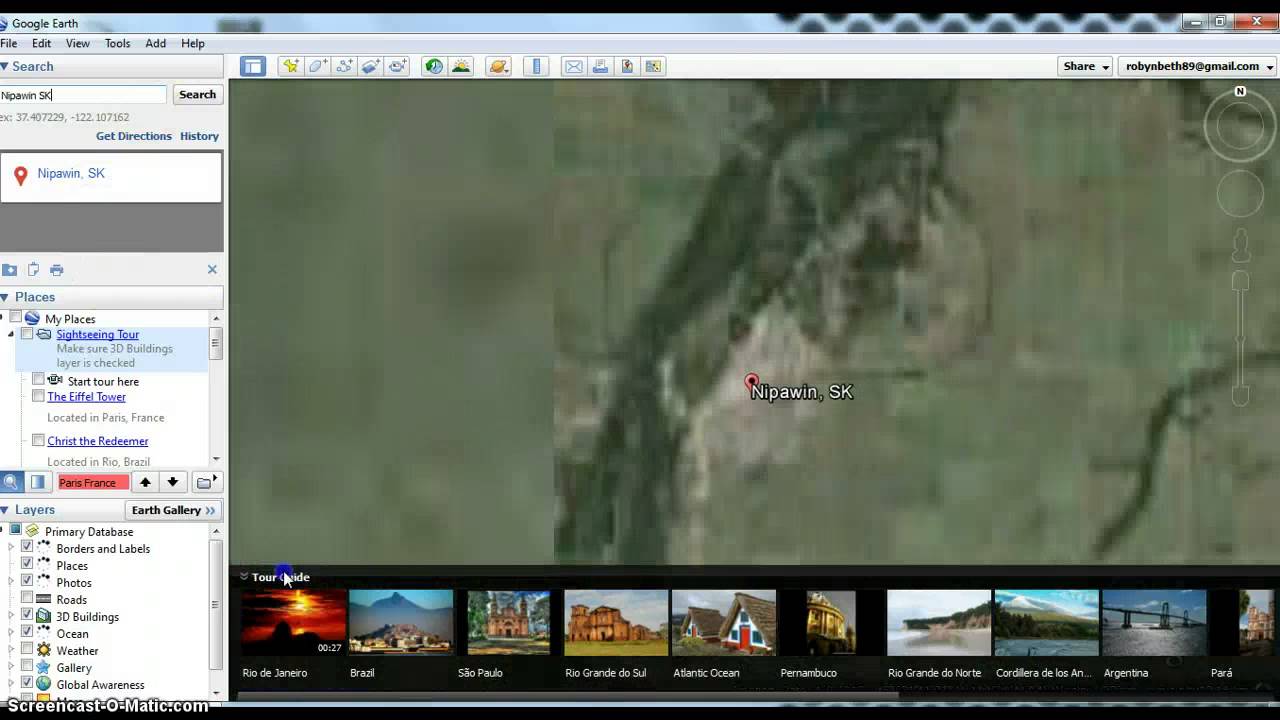Click the Print icon in the top toolbar

[600, 67]
